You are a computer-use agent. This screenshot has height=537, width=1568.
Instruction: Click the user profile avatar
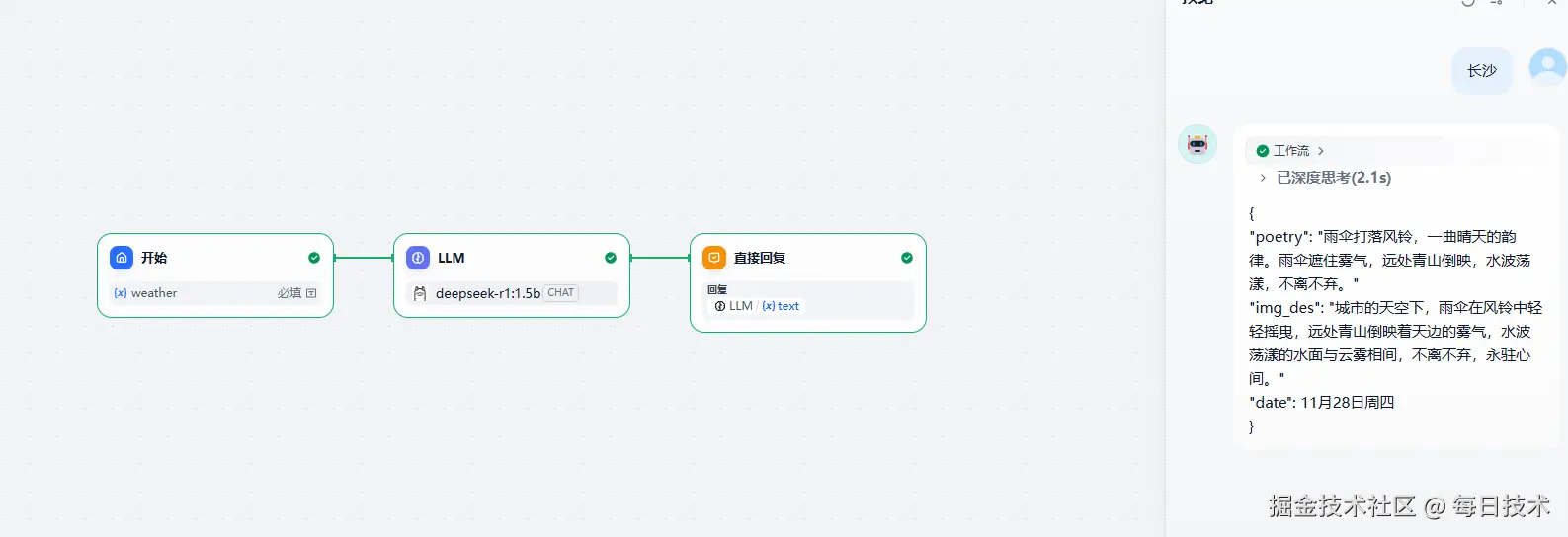point(1547,67)
